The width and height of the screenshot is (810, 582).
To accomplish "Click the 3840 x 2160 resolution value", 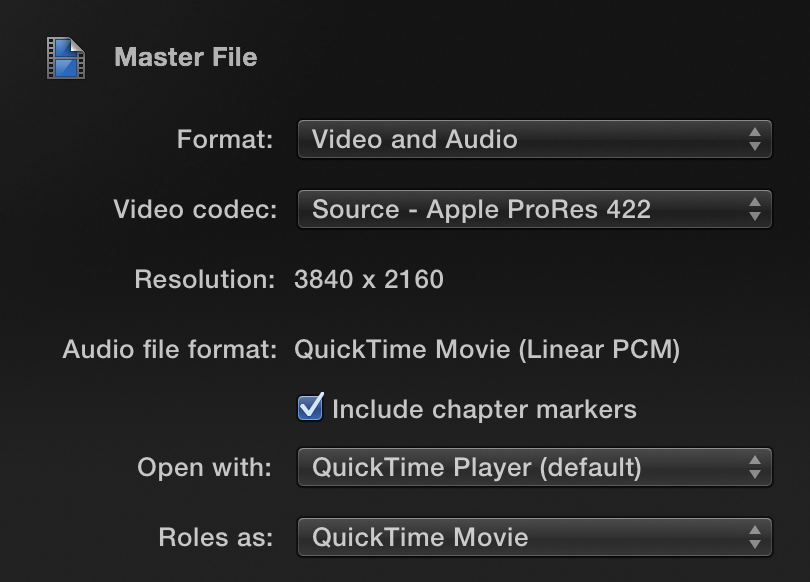I will click(369, 279).
